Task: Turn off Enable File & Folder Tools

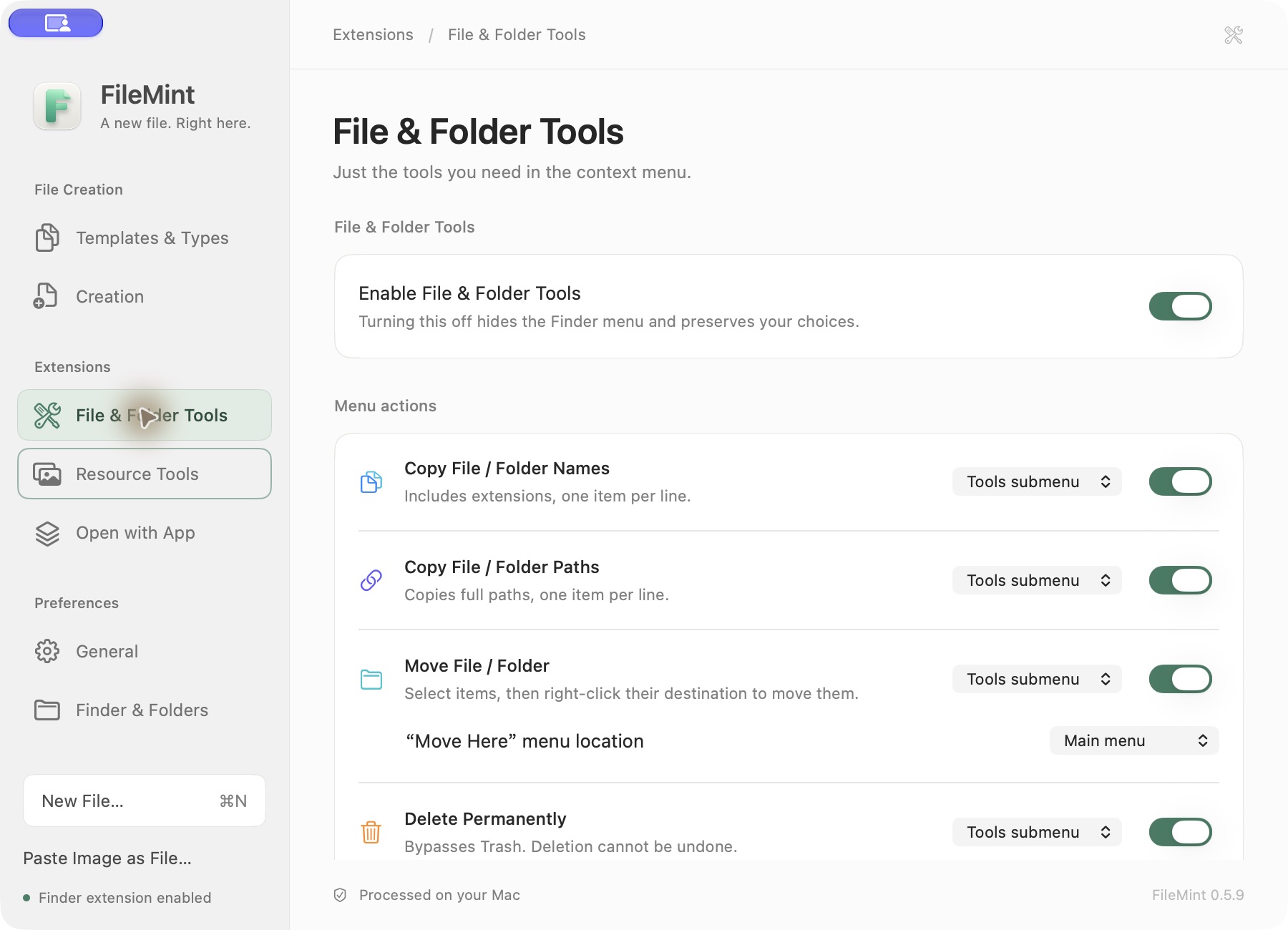Action: point(1181,306)
